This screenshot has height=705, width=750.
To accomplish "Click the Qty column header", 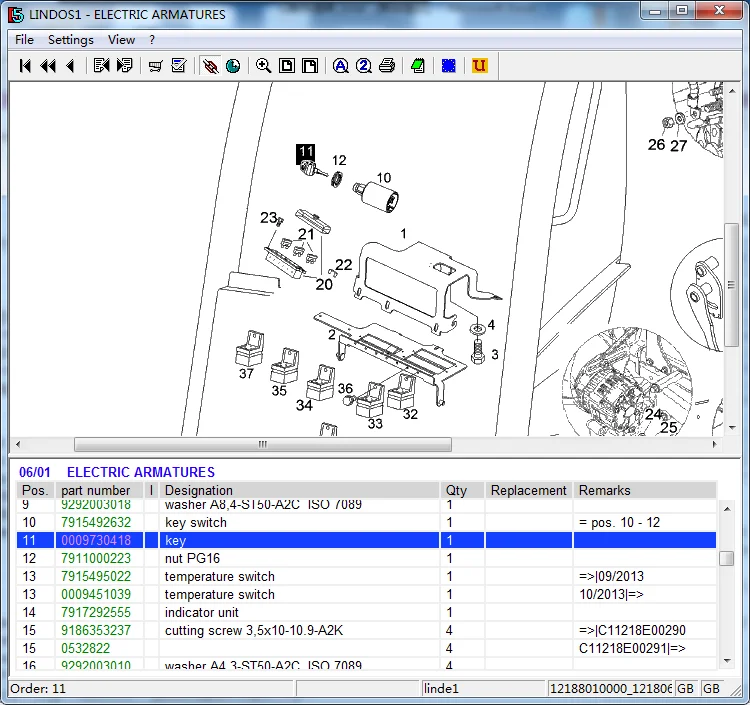I will tap(462, 490).
